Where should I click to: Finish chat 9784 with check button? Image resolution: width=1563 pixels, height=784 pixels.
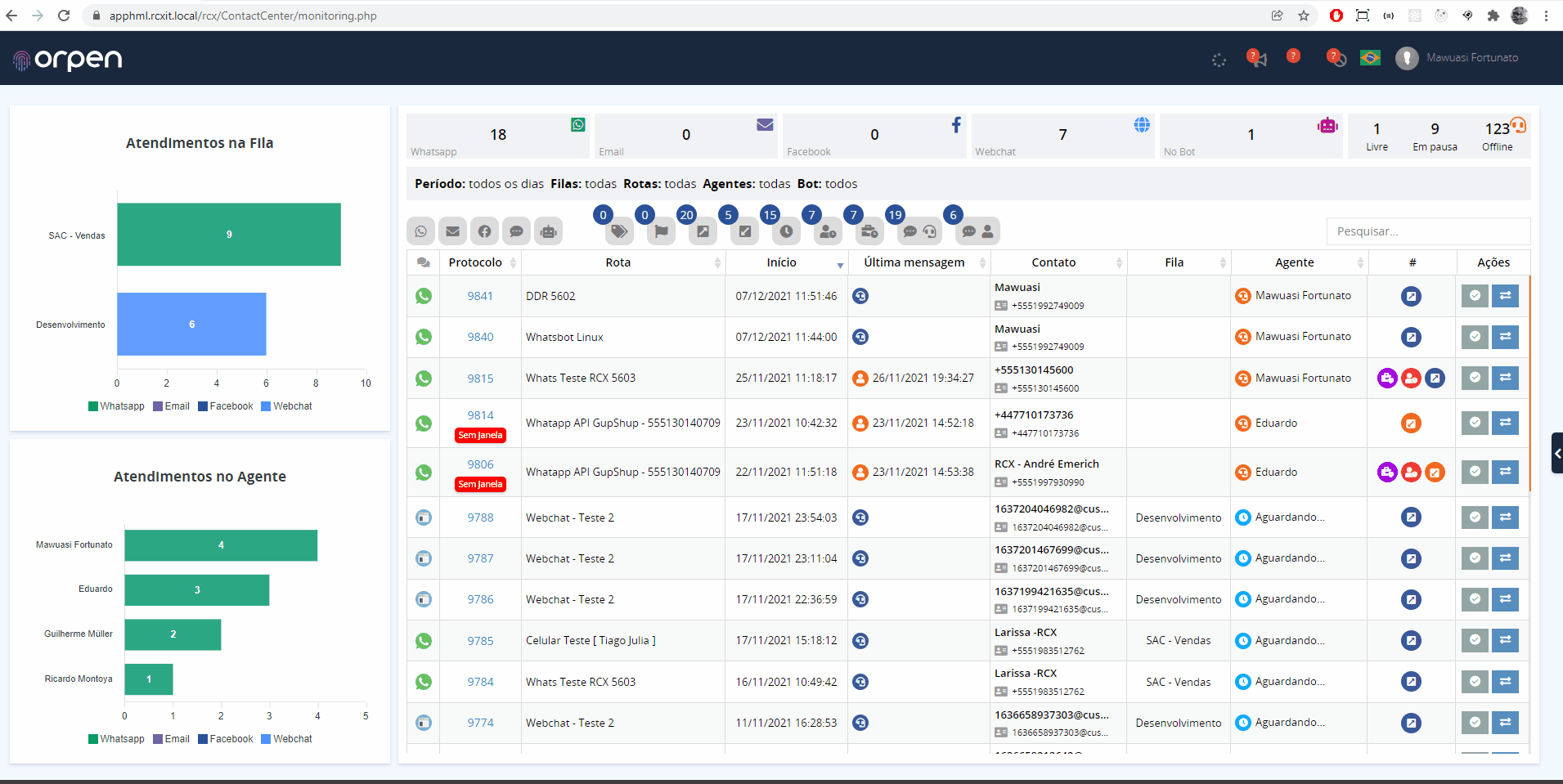tap(1475, 682)
